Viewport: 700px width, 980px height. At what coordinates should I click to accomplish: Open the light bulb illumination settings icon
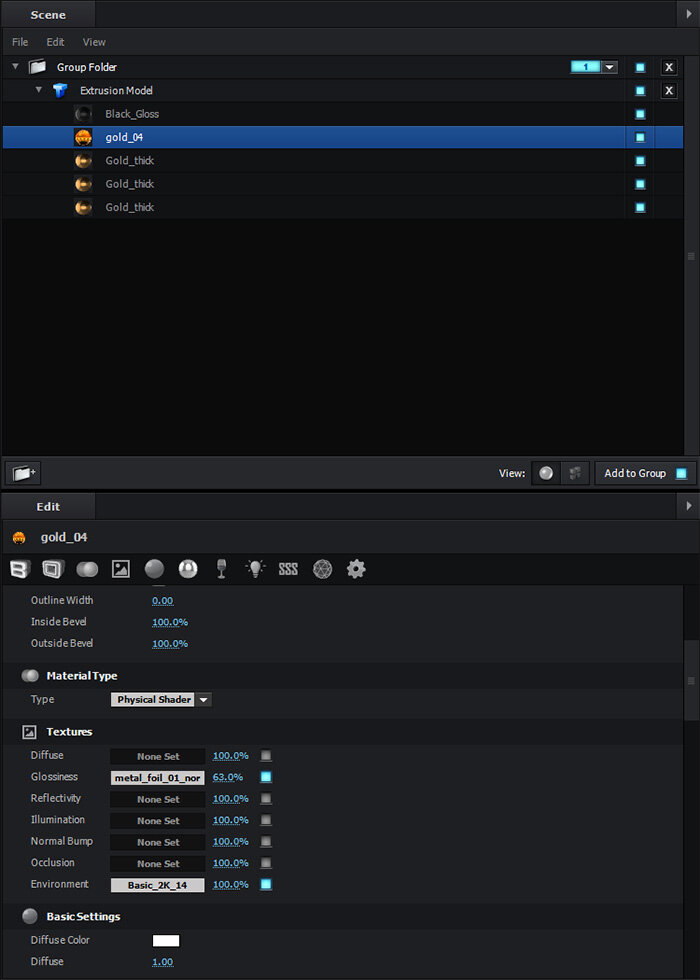[255, 569]
